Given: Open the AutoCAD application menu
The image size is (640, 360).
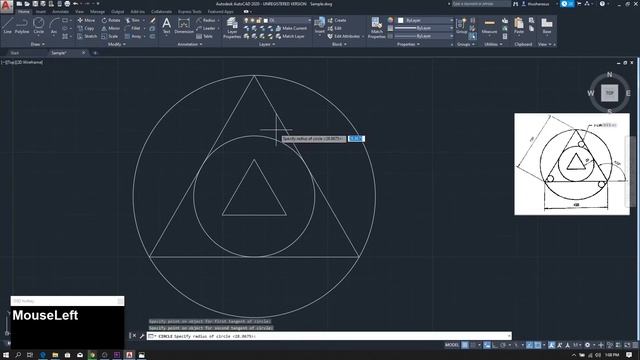Looking at the screenshot, I should click(6, 6).
